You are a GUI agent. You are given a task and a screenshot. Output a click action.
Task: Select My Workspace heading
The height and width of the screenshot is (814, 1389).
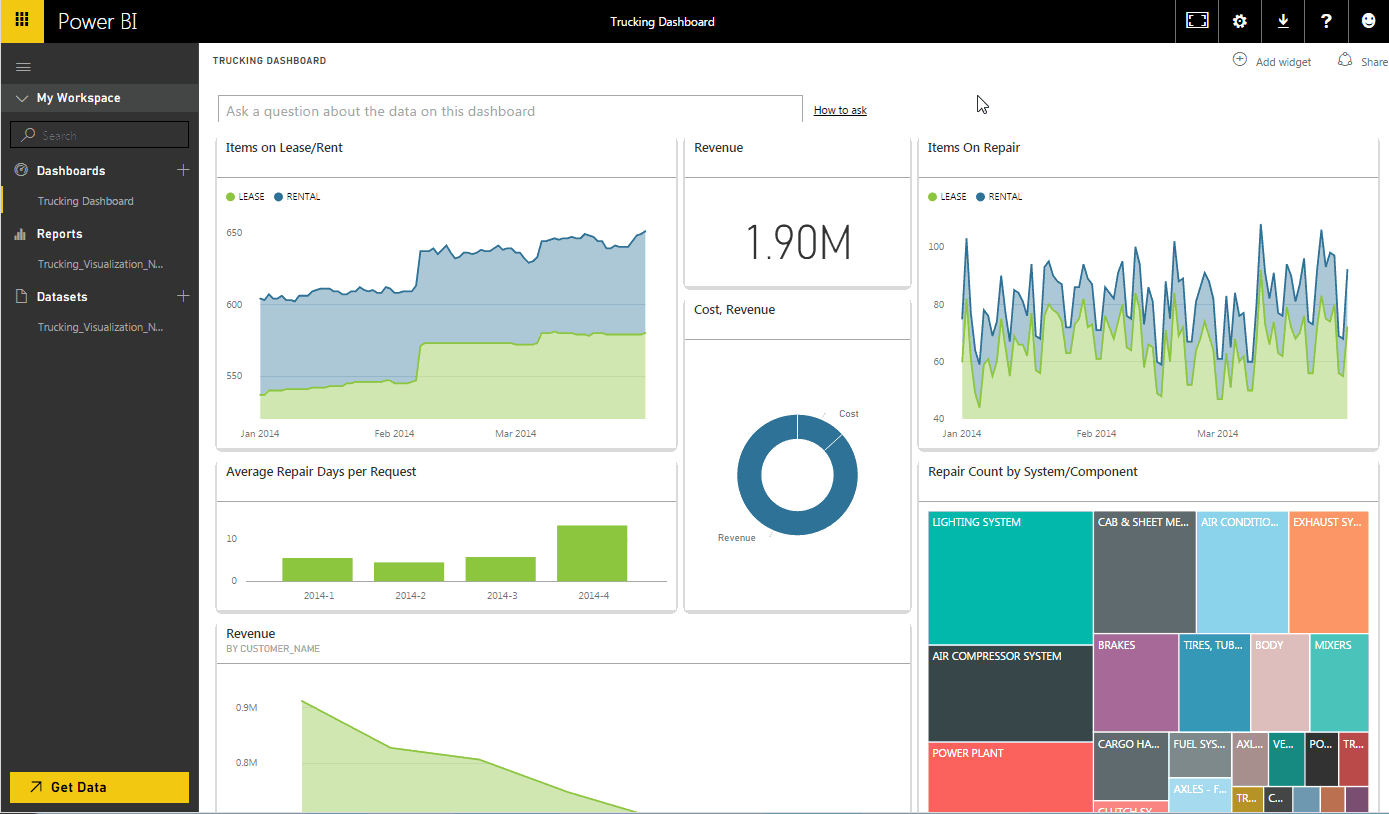tap(78, 98)
